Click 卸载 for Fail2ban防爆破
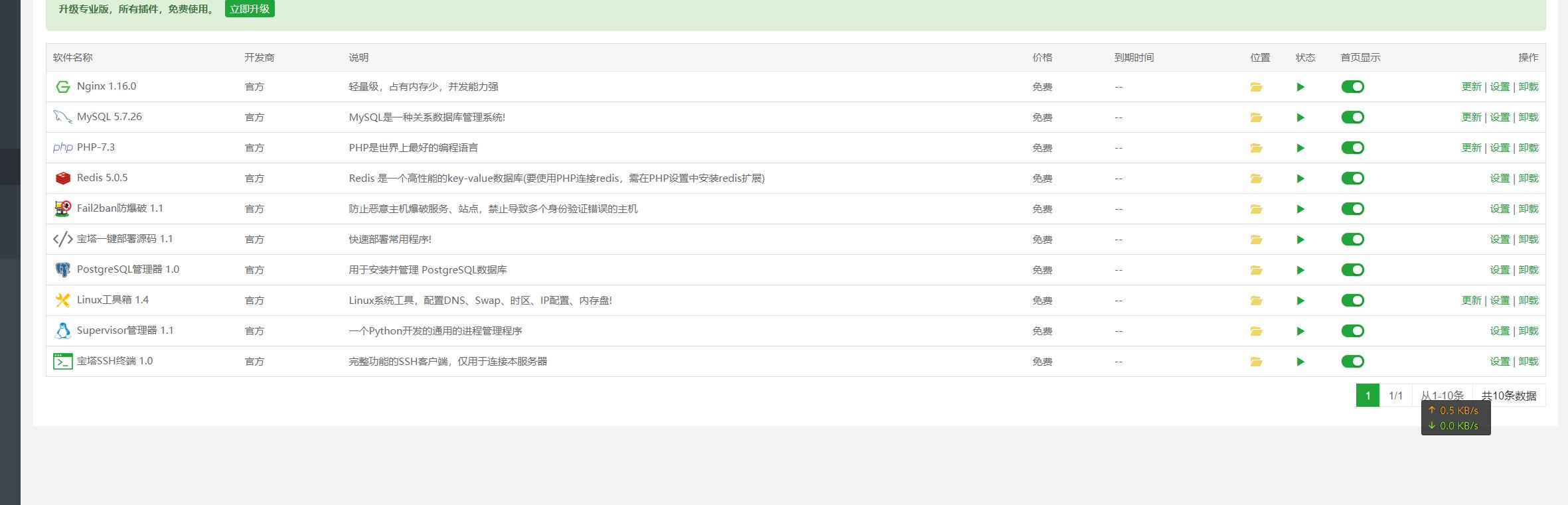Screen dimensions: 1568x505 click(1528, 209)
